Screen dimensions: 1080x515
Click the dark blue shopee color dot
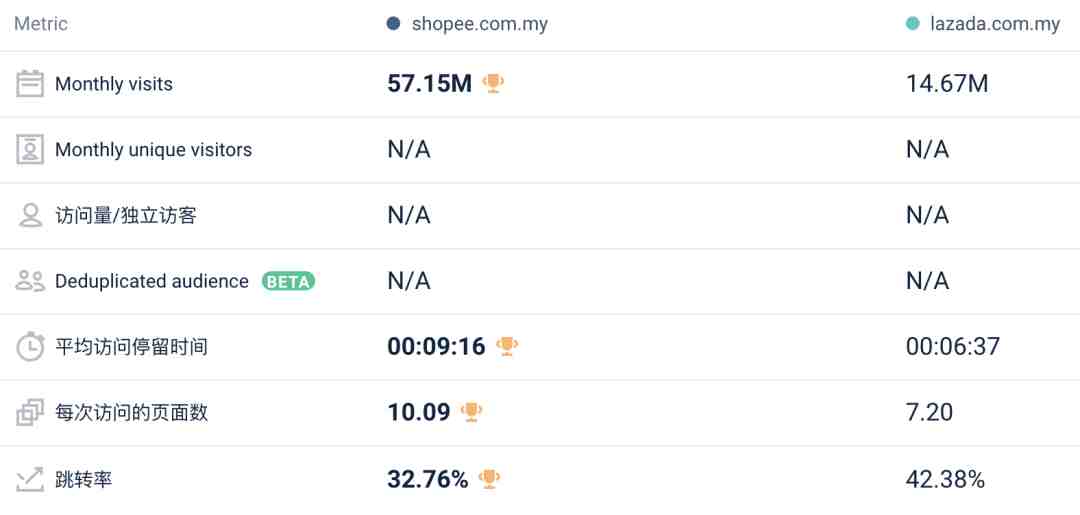[393, 24]
